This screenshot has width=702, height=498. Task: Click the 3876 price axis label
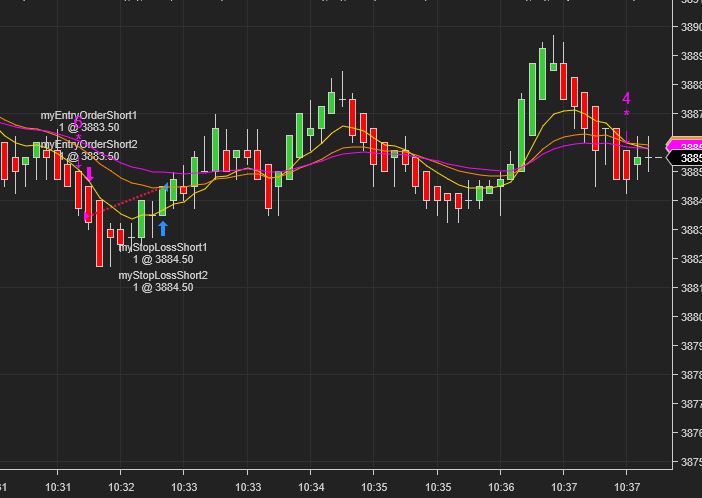pyautogui.click(x=691, y=433)
